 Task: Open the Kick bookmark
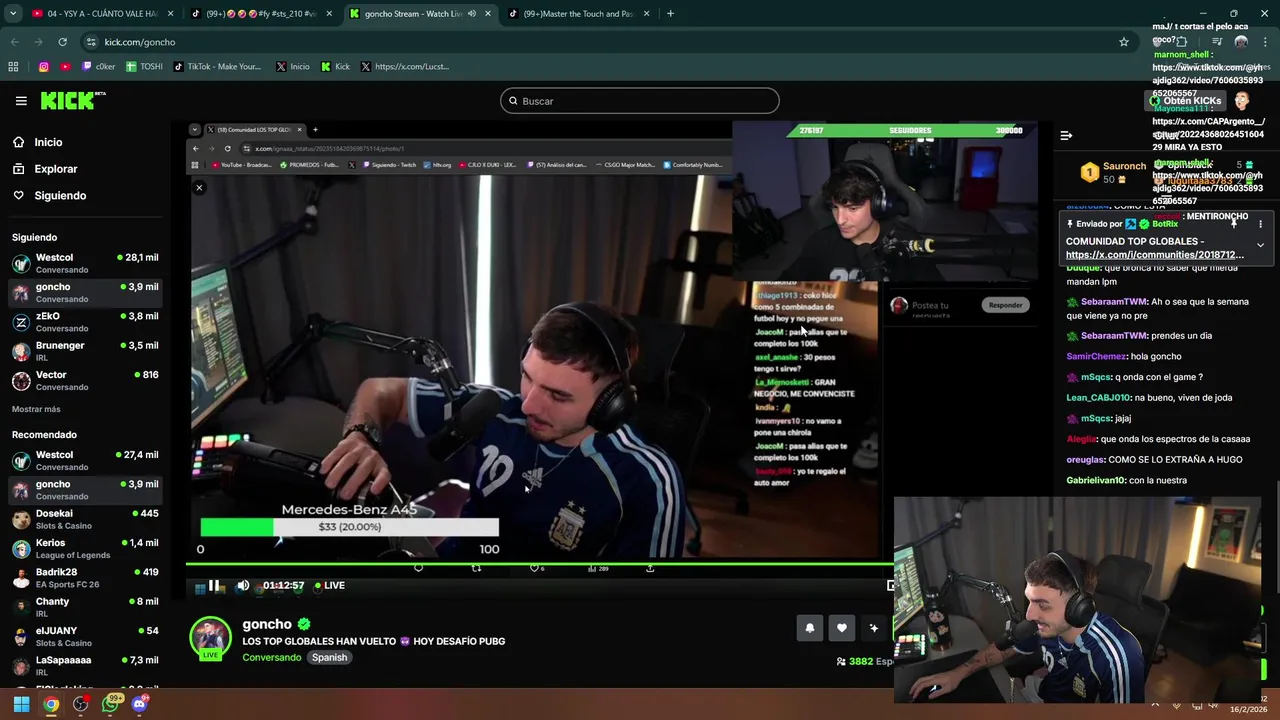(x=335, y=67)
